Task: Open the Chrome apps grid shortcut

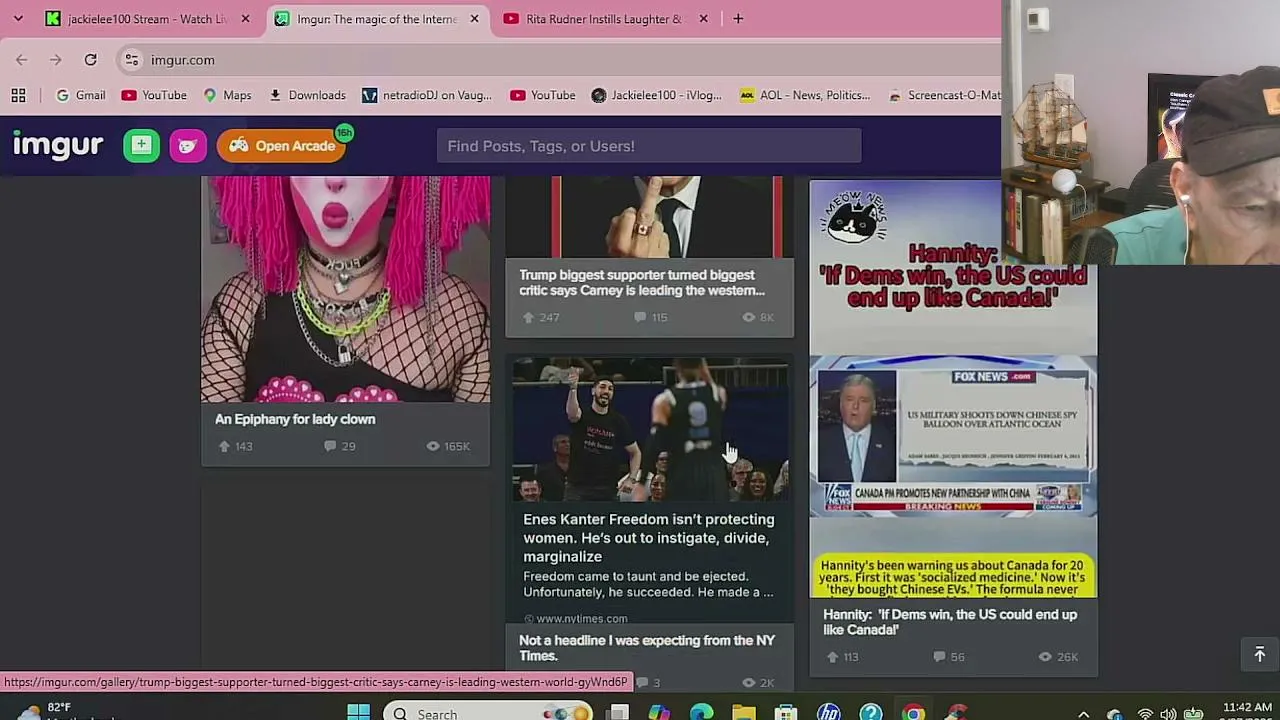Action: click(18, 95)
